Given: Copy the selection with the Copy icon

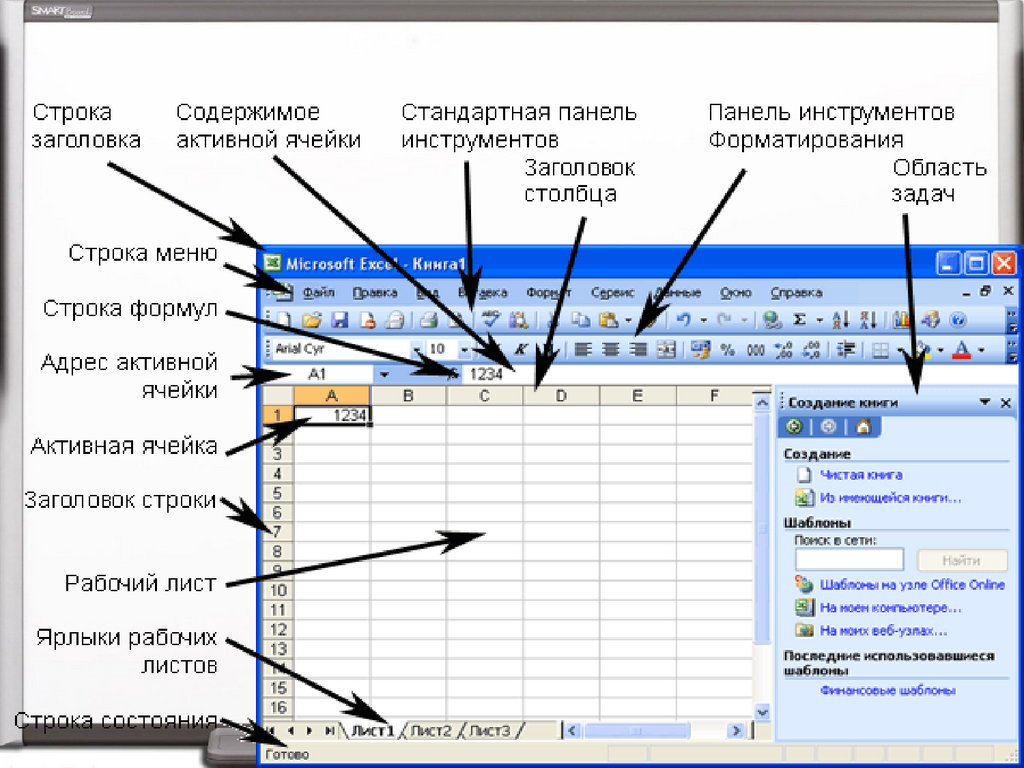Looking at the screenshot, I should 581,320.
